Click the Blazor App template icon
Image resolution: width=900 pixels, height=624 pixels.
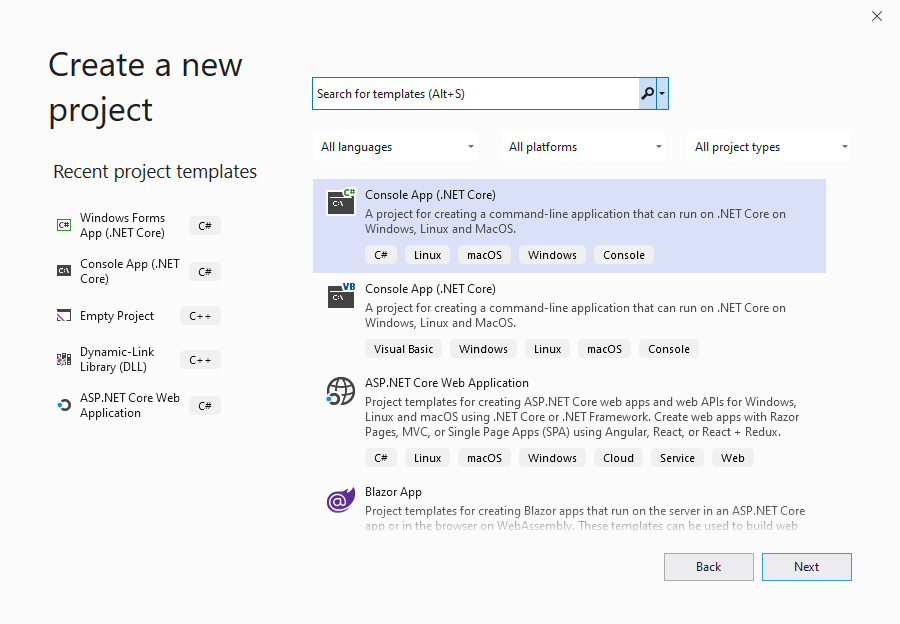[x=341, y=499]
